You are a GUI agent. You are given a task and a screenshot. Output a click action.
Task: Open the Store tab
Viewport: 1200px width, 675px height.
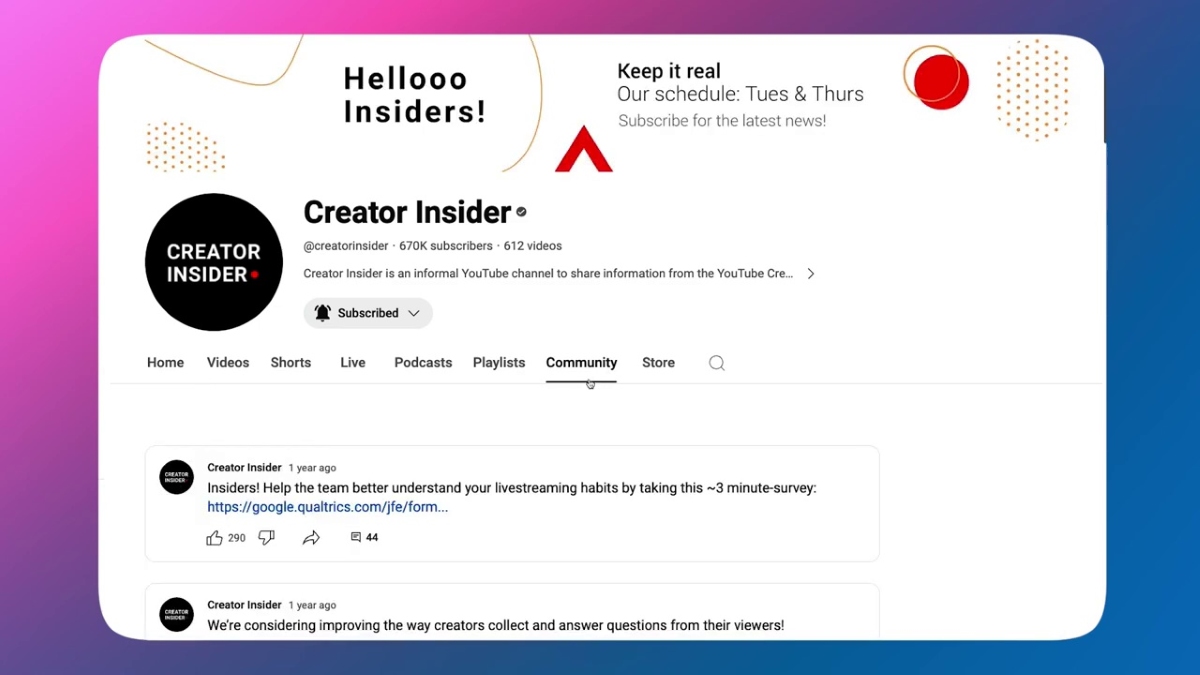point(658,363)
